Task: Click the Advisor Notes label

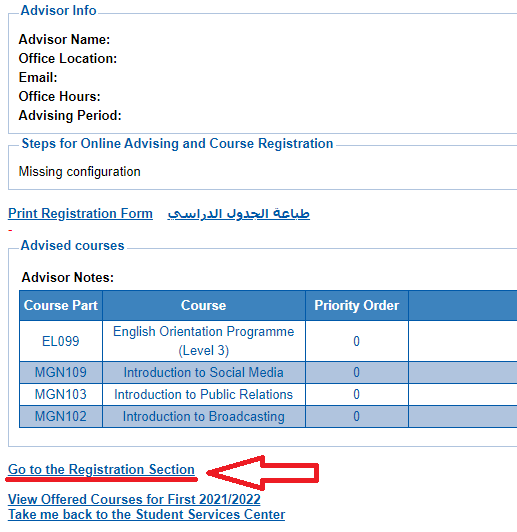Action: tap(68, 278)
